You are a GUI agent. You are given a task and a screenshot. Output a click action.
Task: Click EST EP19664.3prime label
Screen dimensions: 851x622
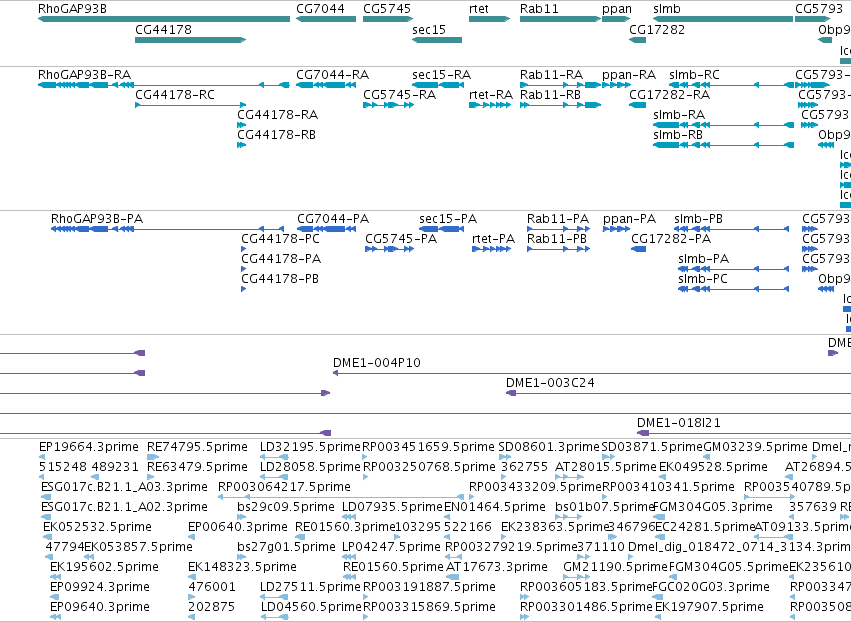tap(88, 447)
